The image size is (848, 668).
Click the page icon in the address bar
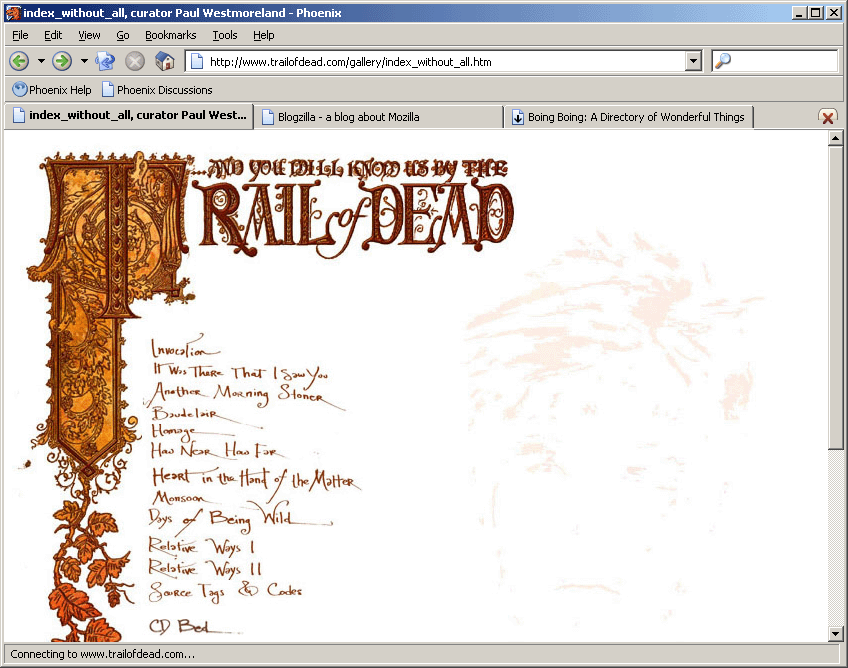[x=197, y=62]
